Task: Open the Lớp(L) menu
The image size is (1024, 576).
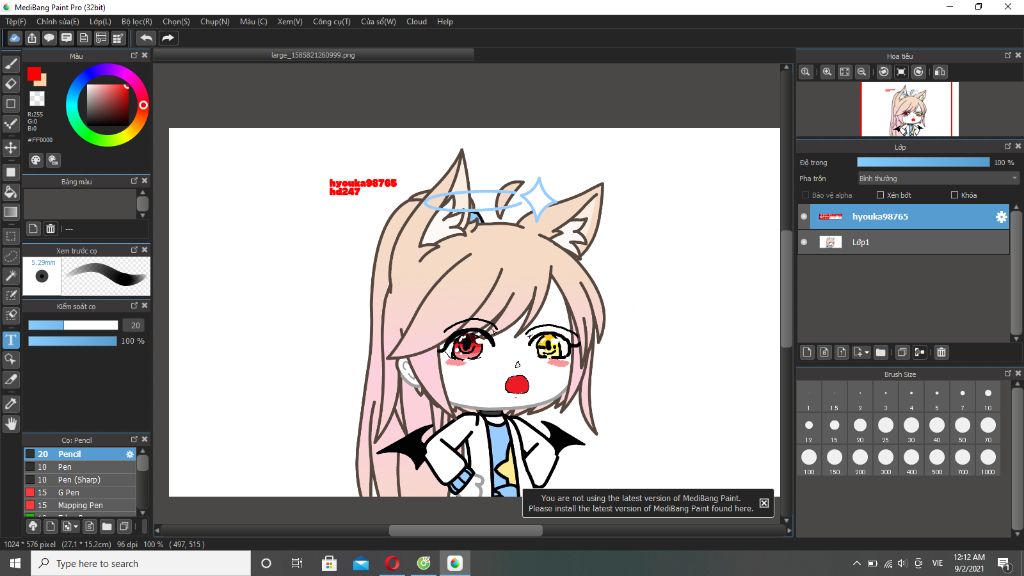Action: click(100, 22)
